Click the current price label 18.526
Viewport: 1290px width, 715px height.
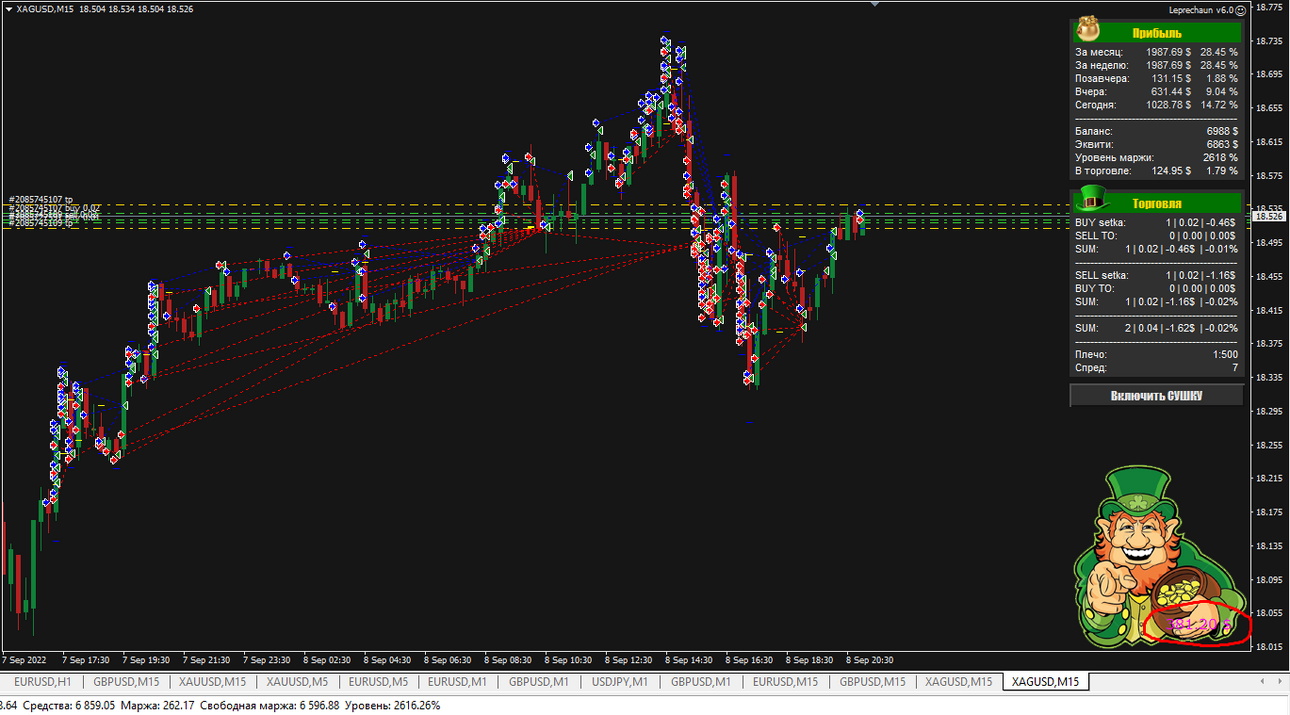coord(1269,216)
